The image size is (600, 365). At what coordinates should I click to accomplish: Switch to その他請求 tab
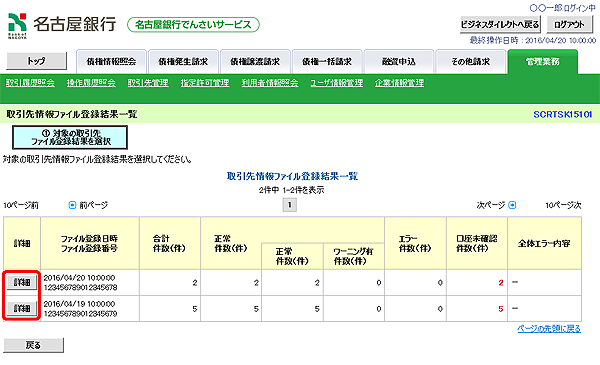pyautogui.click(x=471, y=62)
